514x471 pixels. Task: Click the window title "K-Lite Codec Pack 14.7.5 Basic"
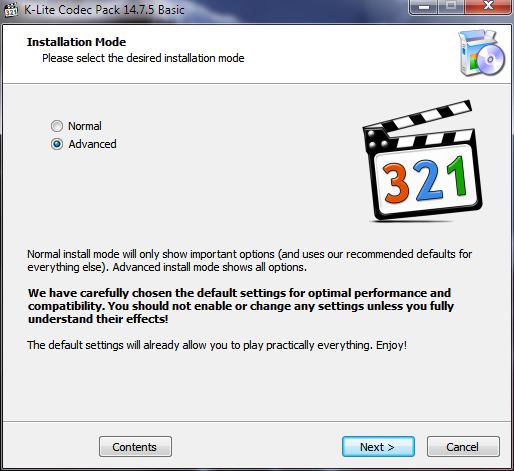(104, 10)
